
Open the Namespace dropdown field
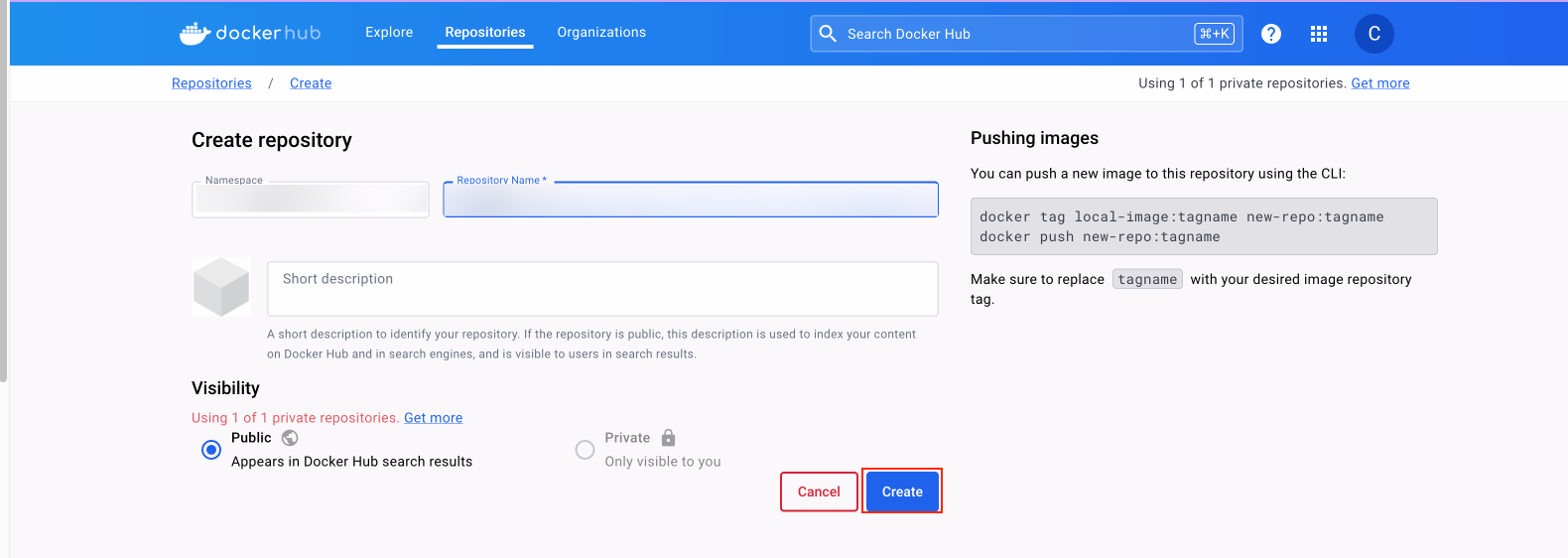point(311,200)
